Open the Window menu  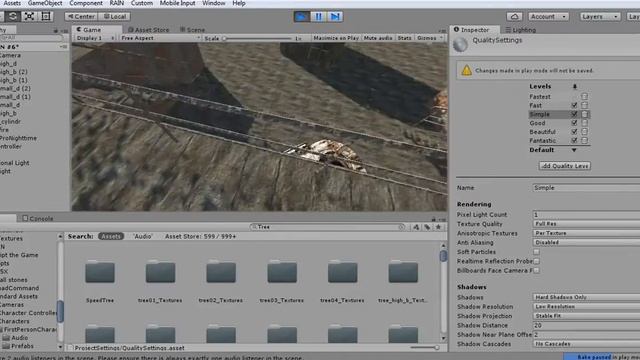(x=213, y=3)
